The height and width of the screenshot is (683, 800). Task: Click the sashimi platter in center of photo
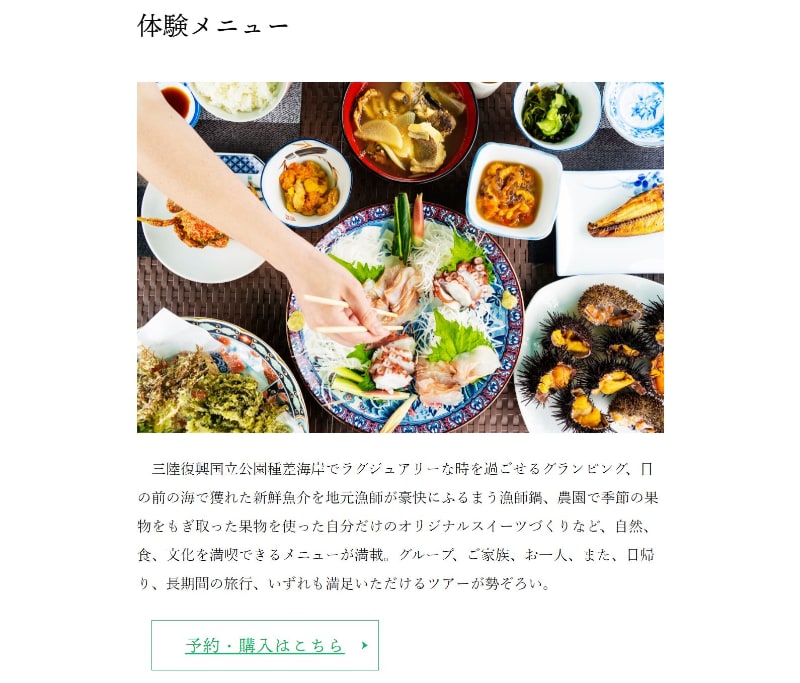coord(405,318)
